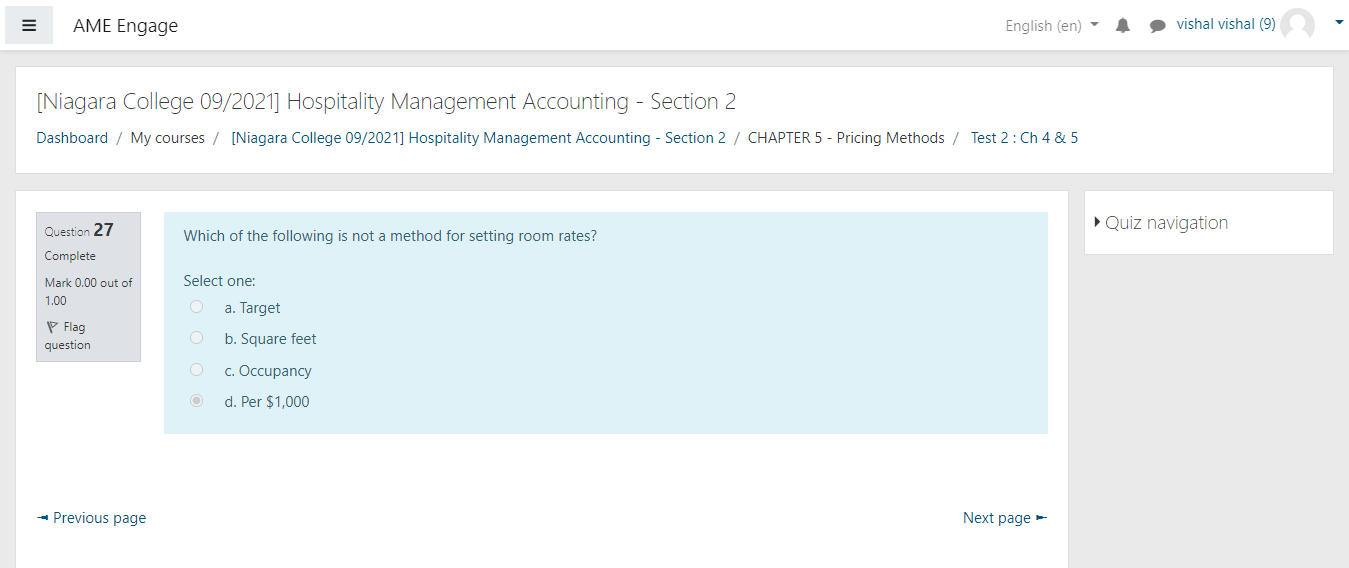
Task: Open the notifications bell
Action: pyautogui.click(x=1123, y=26)
